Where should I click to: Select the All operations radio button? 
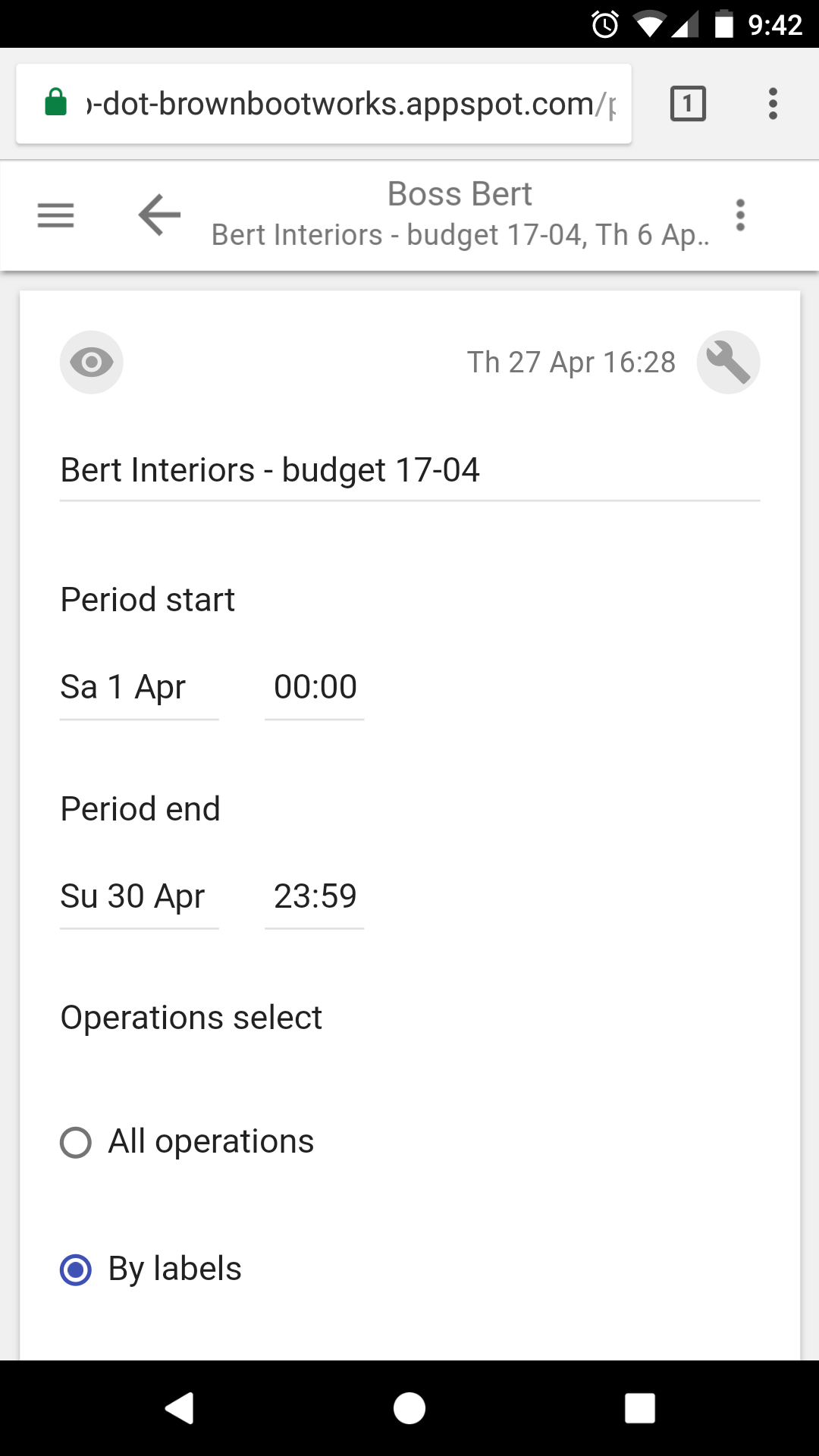click(76, 1143)
